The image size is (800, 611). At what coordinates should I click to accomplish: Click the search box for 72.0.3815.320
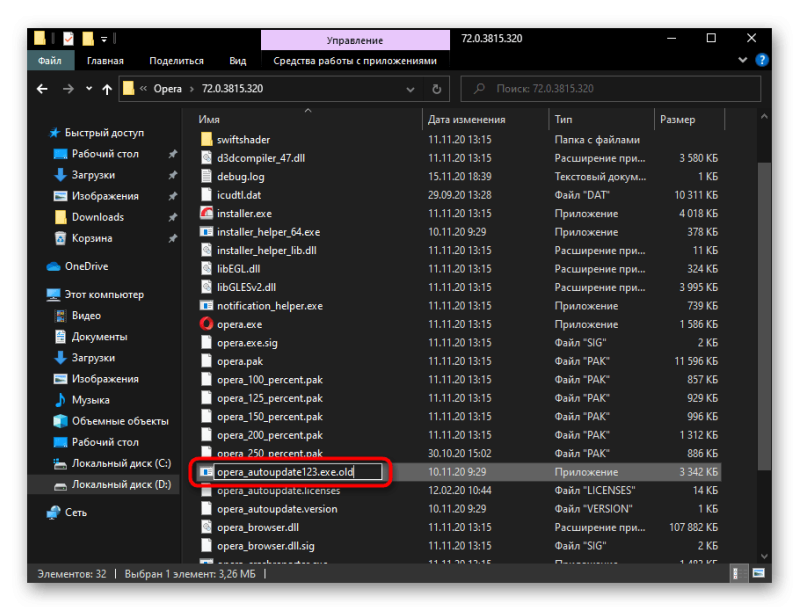[611, 89]
